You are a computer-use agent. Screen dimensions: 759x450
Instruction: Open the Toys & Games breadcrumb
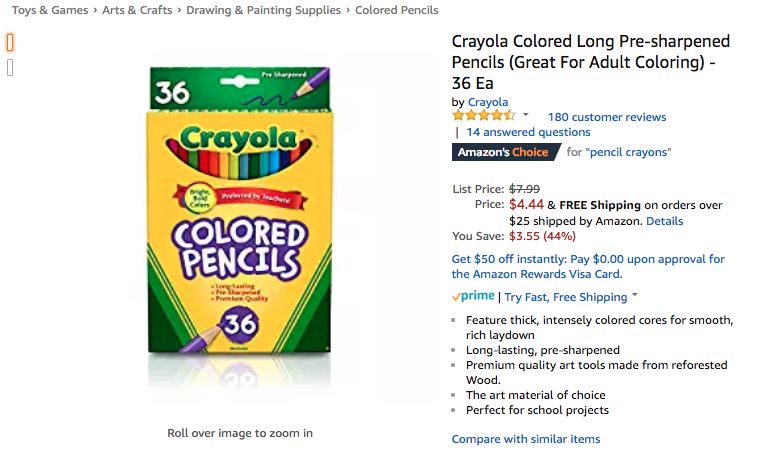50,10
